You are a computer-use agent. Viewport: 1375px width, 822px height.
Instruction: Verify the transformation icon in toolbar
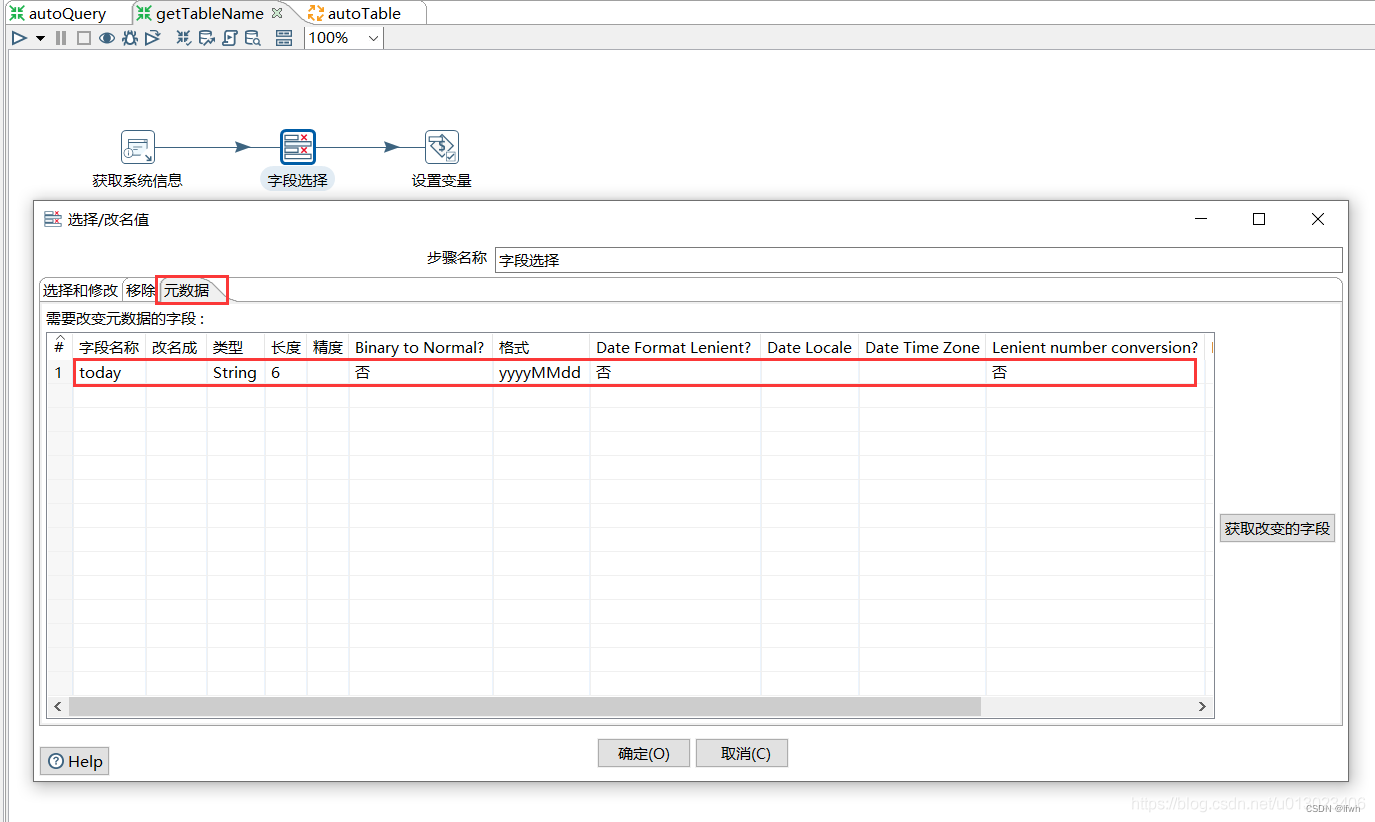pyautogui.click(x=184, y=38)
